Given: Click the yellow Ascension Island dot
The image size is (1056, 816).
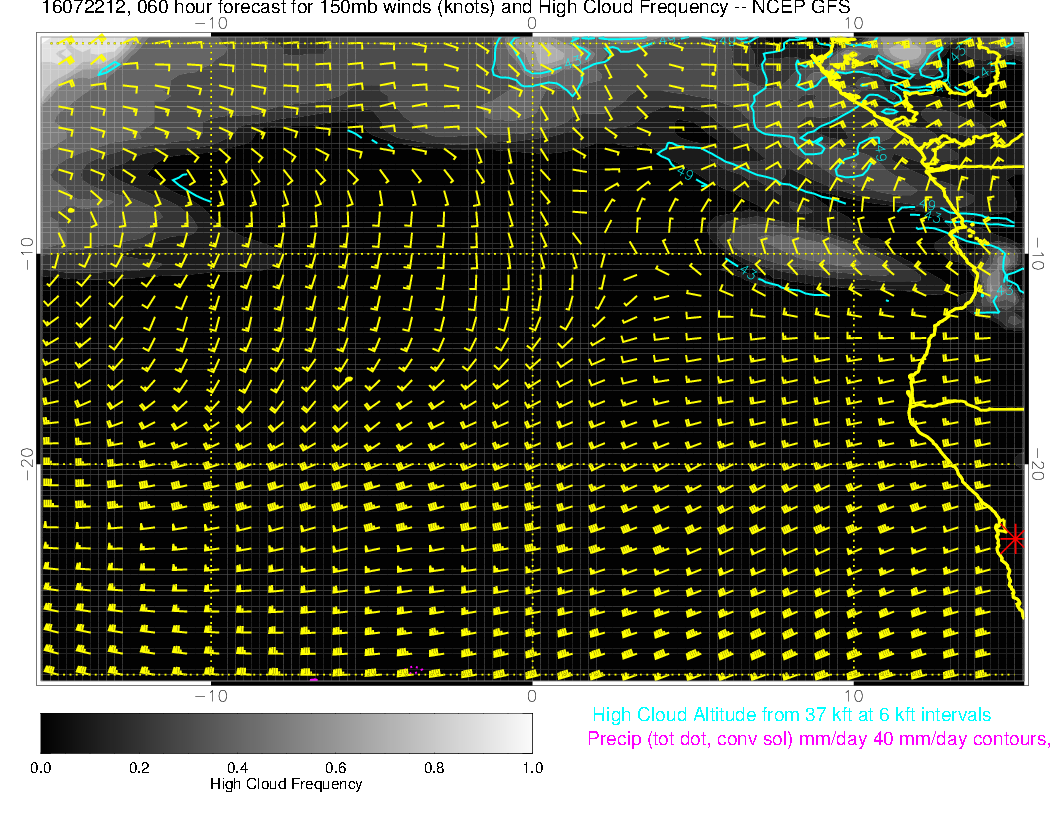Looking at the screenshot, I should 71,211.
